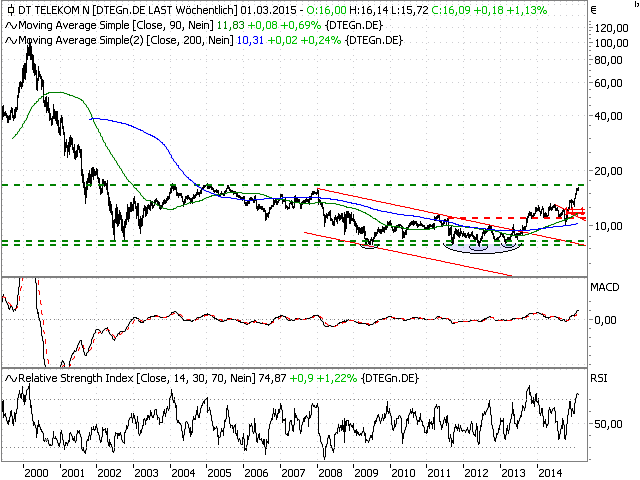Image resolution: width=640 pixels, height=480 pixels.
Task: Click the 2010 year label on time axis
Action: tap(403, 473)
